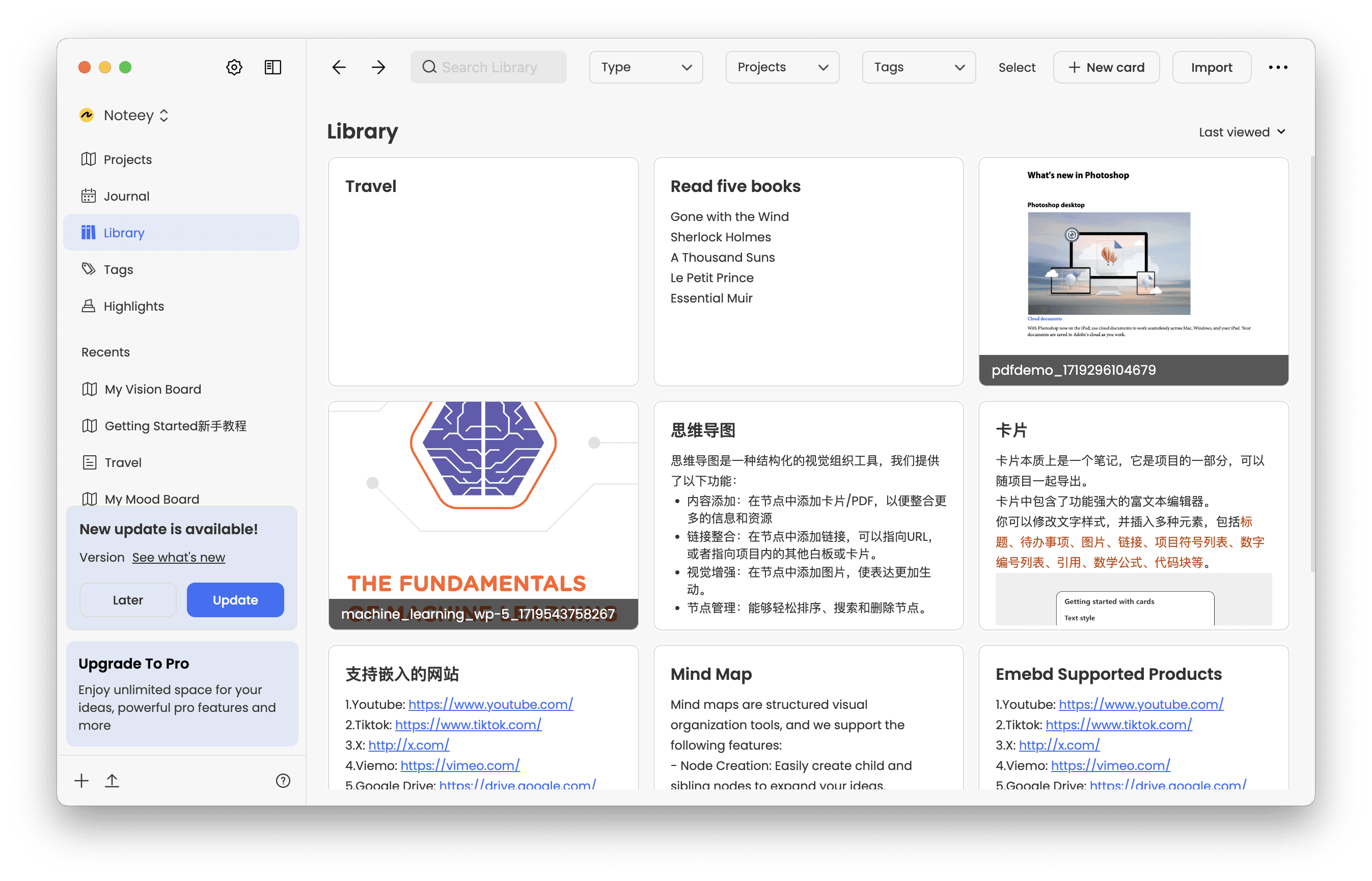This screenshot has width=1372, height=881.
Task: Open the 思维导图 card
Action: (x=808, y=515)
